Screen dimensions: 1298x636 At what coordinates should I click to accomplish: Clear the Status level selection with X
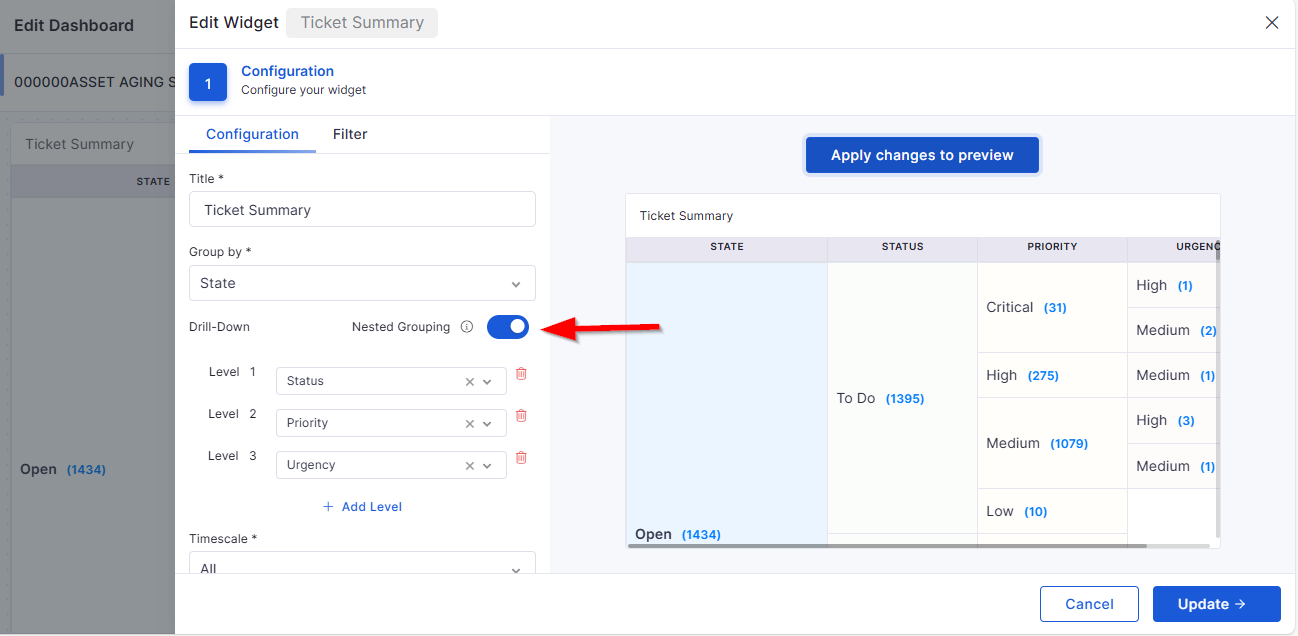pos(470,382)
